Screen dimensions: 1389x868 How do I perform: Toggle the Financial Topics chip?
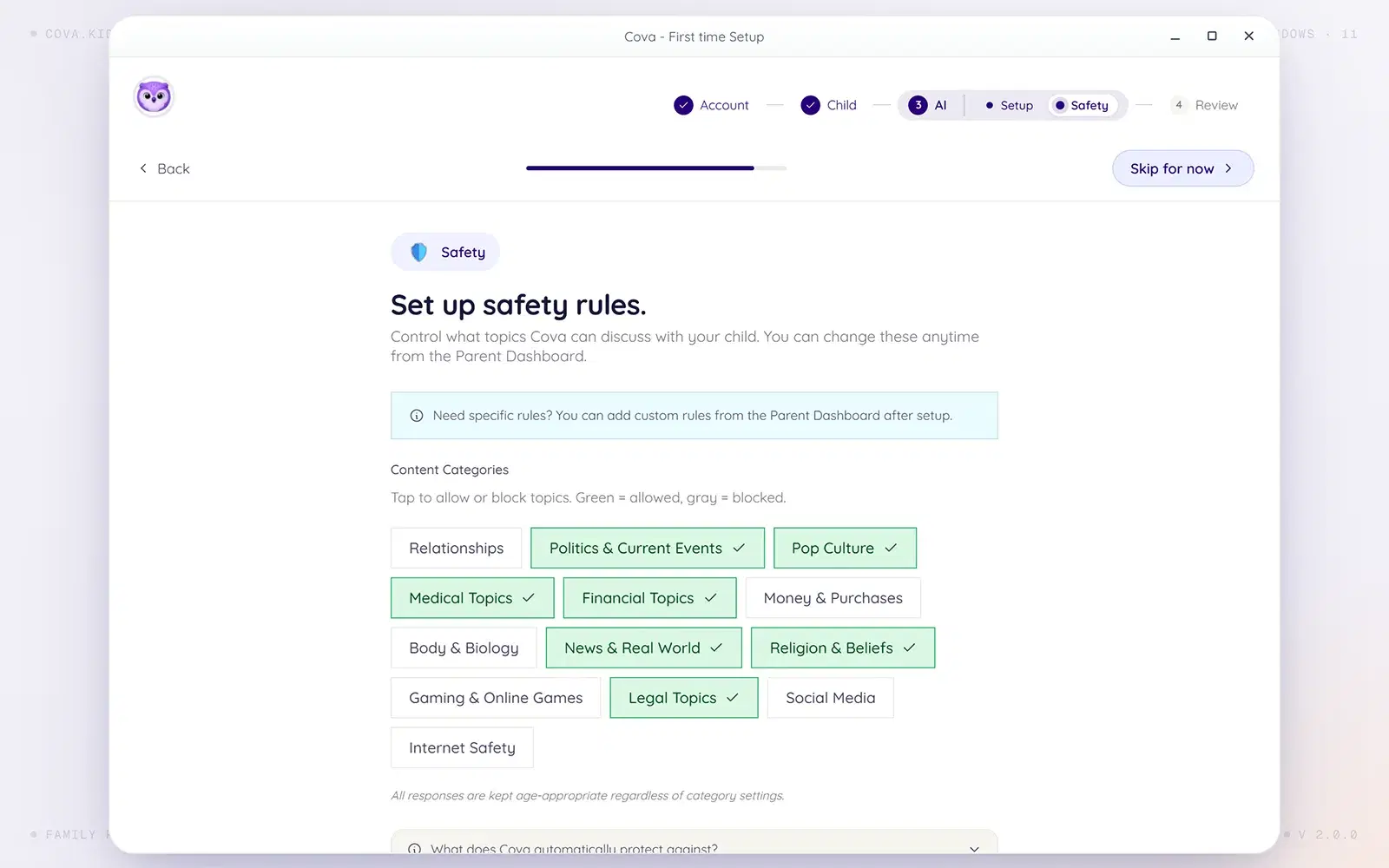pyautogui.click(x=649, y=598)
